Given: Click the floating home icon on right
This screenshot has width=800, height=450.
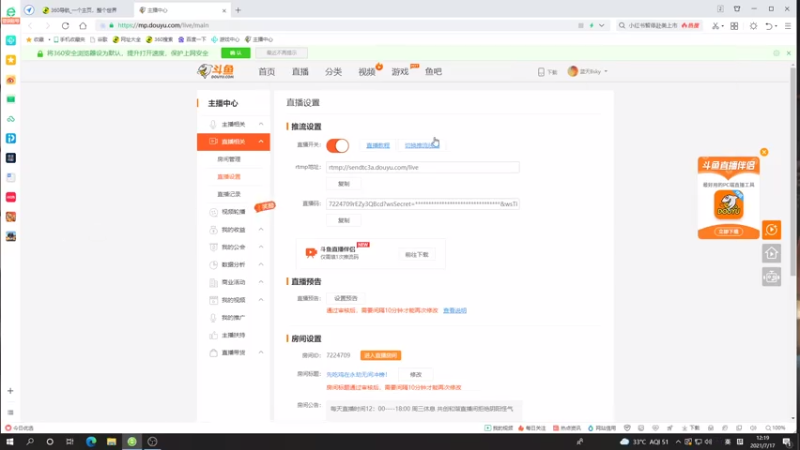Looking at the screenshot, I should (x=771, y=254).
